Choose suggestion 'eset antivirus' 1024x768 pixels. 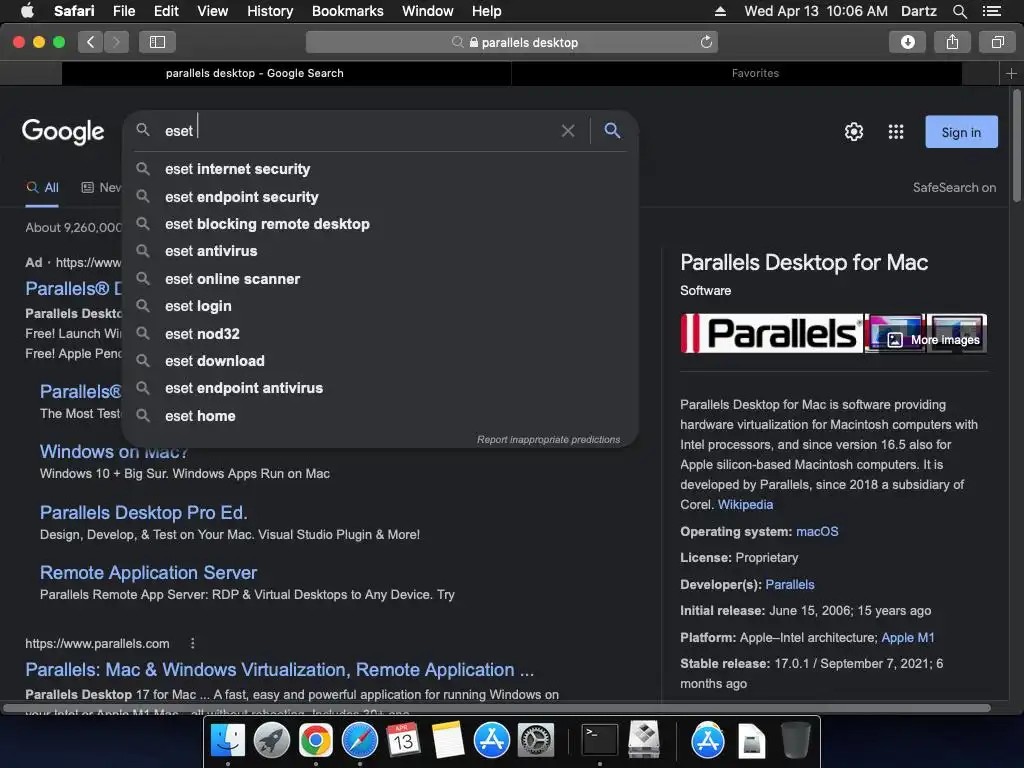click(380, 251)
